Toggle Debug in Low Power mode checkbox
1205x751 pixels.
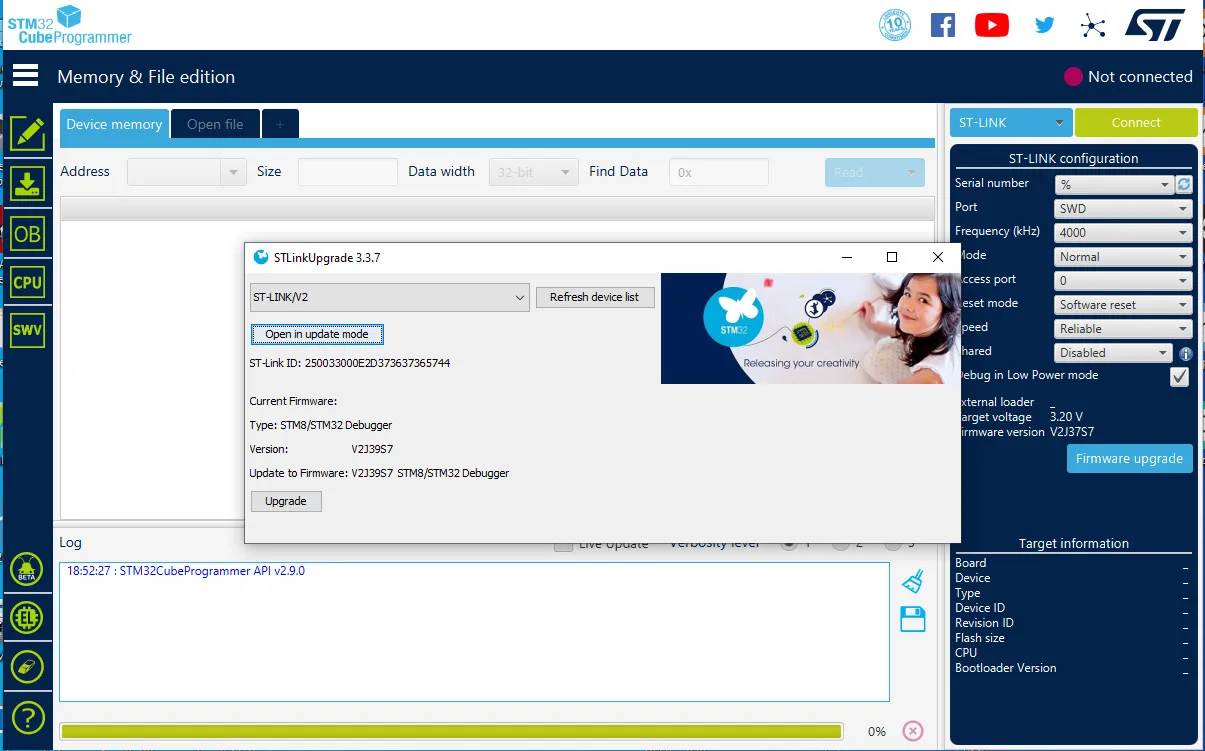[1180, 377]
